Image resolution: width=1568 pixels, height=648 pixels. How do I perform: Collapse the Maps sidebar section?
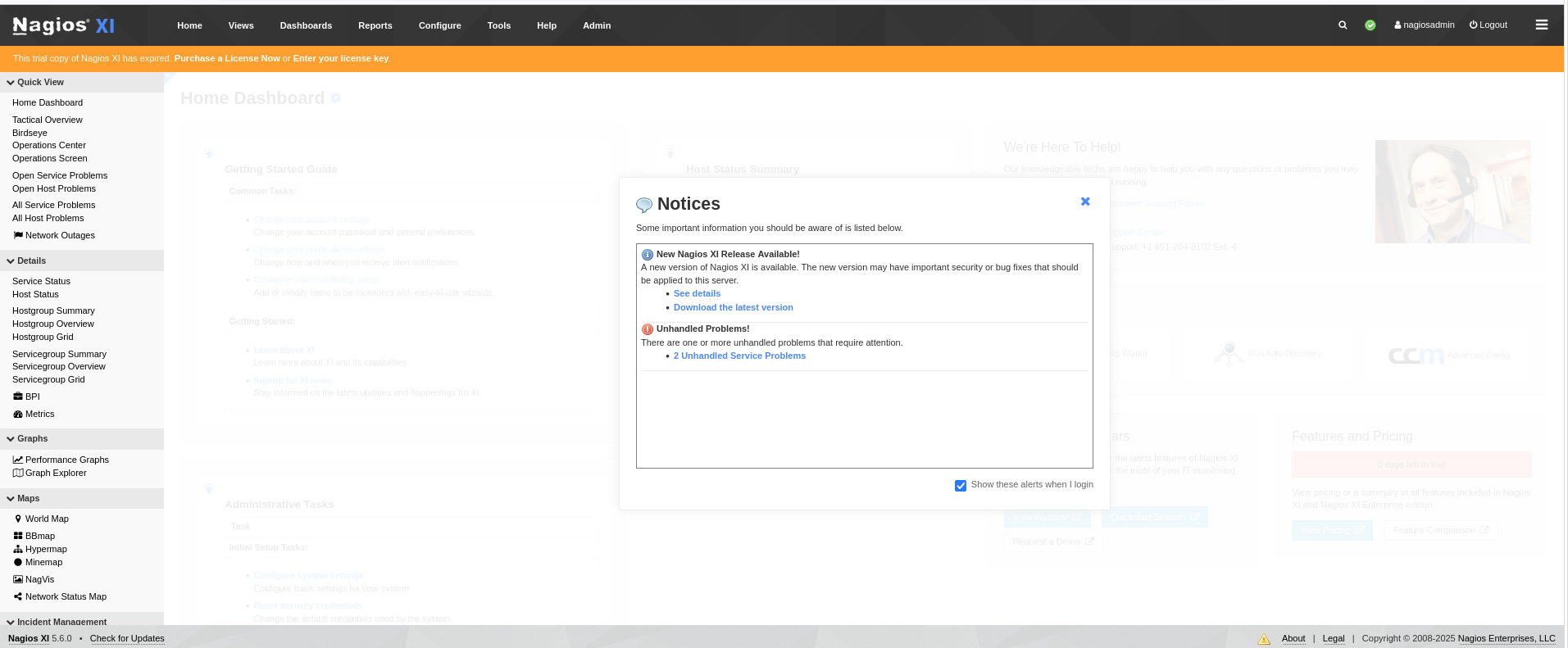(28, 498)
